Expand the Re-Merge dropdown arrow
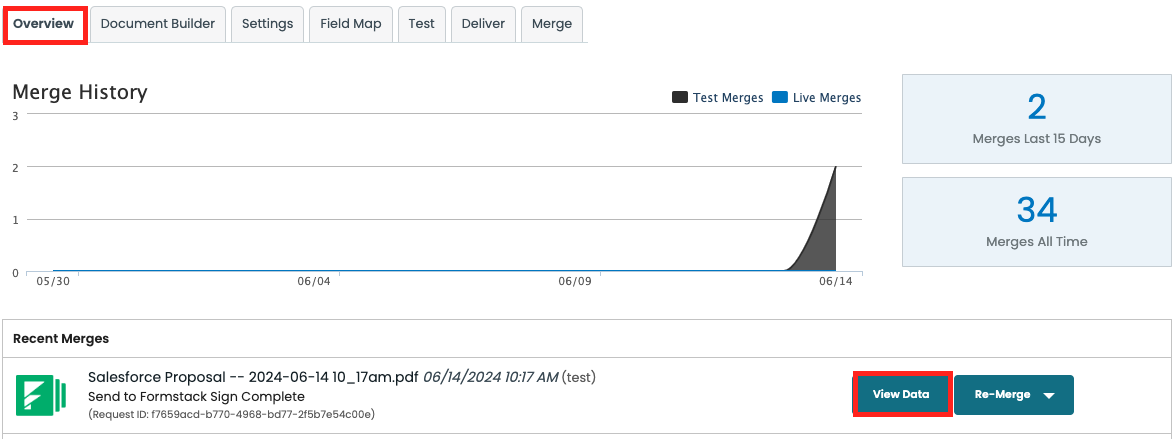Screen dimensions: 1176x439 (1049, 395)
